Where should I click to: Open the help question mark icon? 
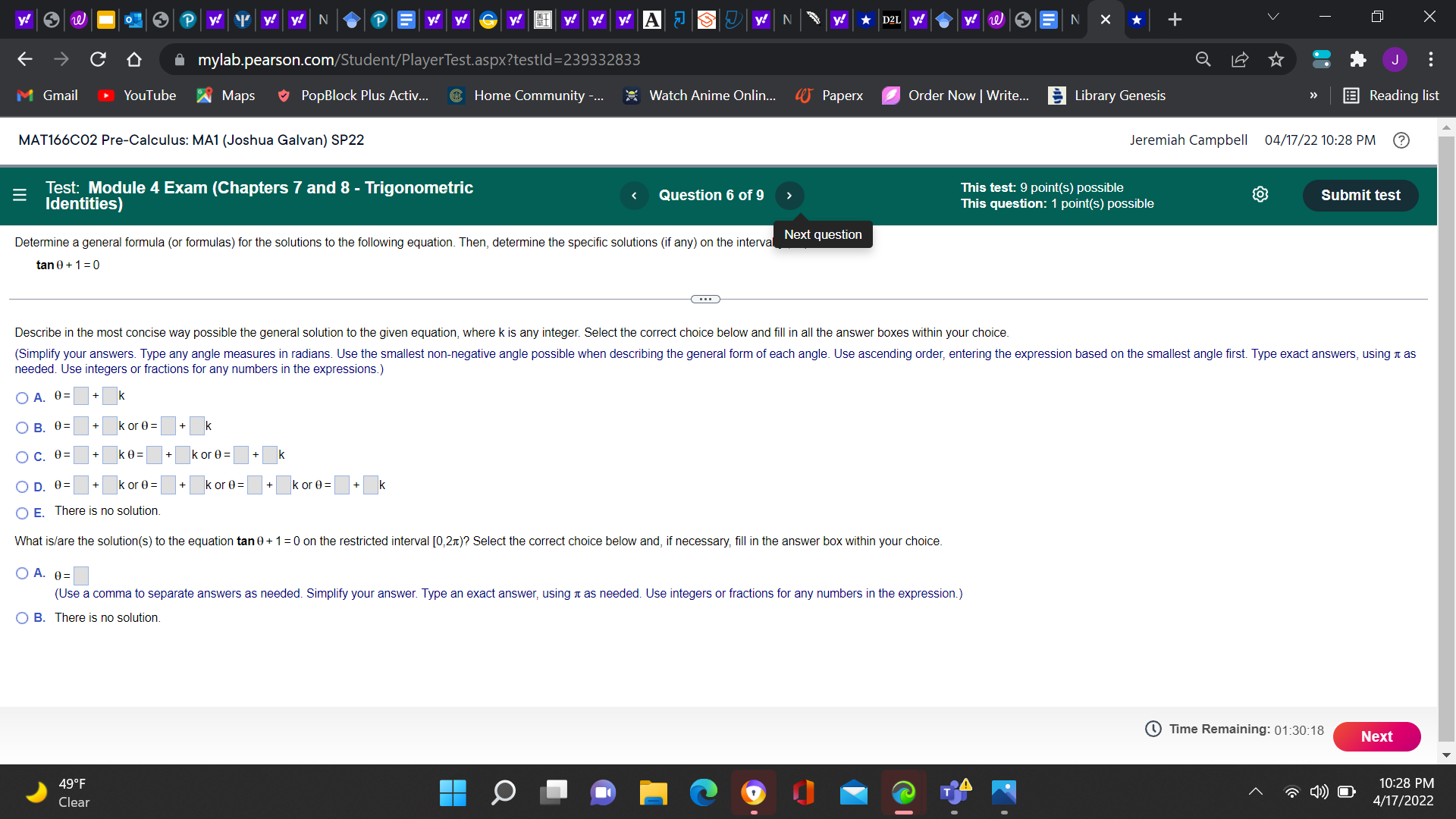[x=1401, y=140]
